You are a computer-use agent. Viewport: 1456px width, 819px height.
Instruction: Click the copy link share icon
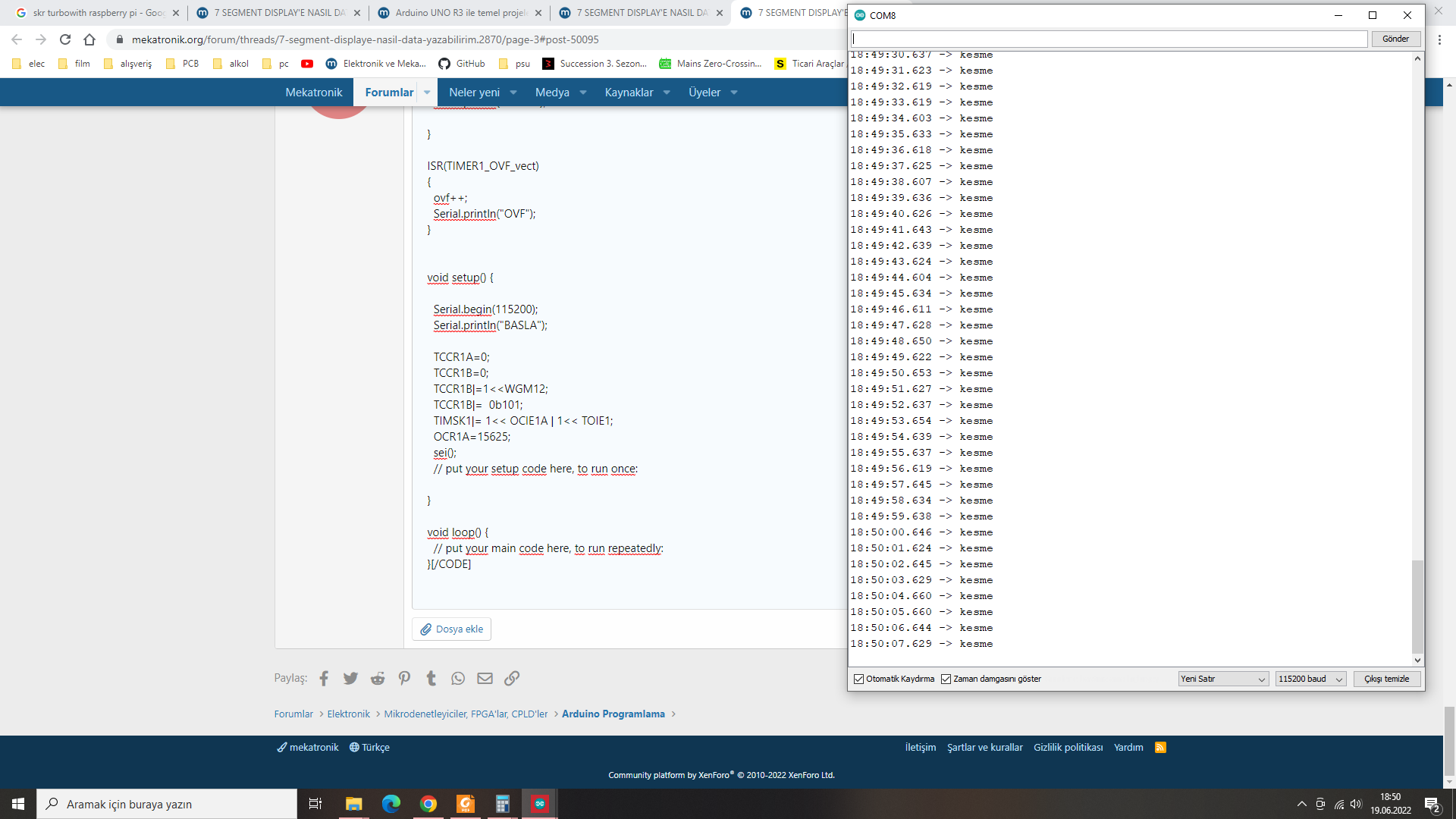pyautogui.click(x=512, y=679)
